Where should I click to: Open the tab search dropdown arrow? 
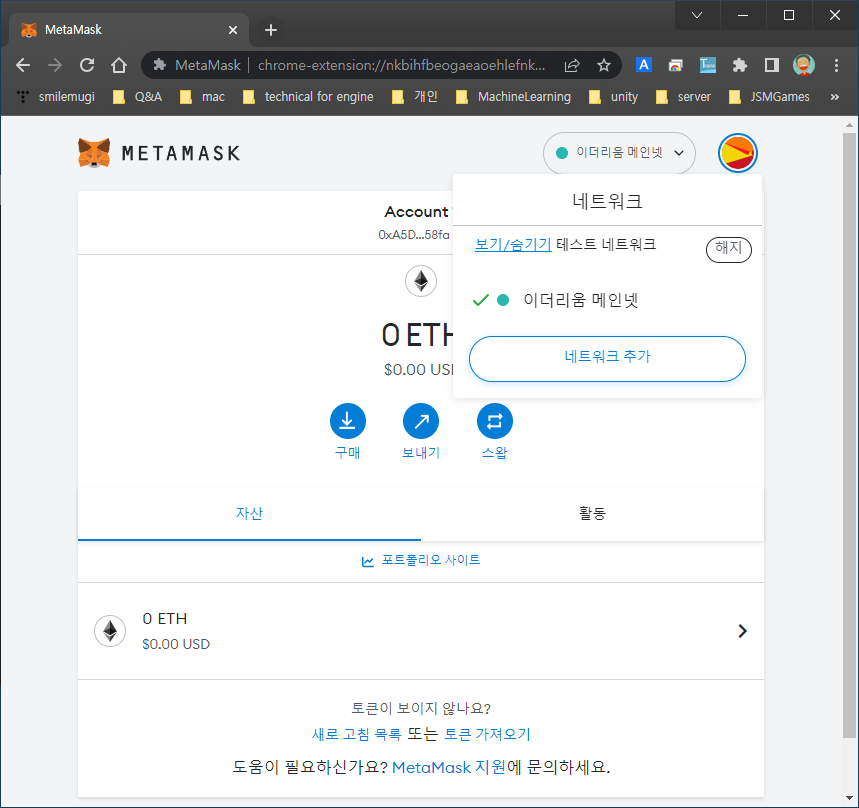point(697,15)
